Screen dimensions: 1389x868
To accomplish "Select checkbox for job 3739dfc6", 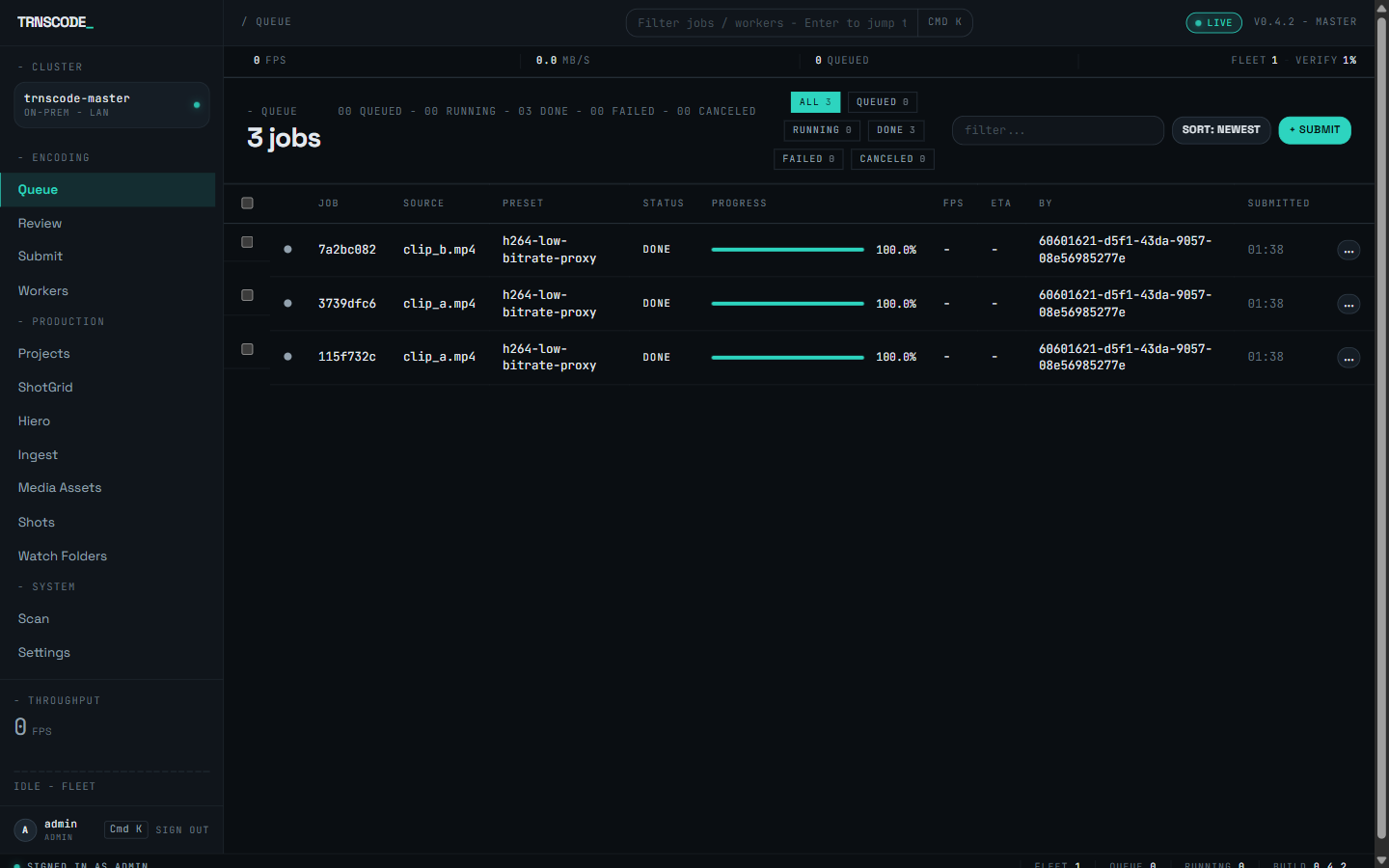I will pyautogui.click(x=247, y=295).
